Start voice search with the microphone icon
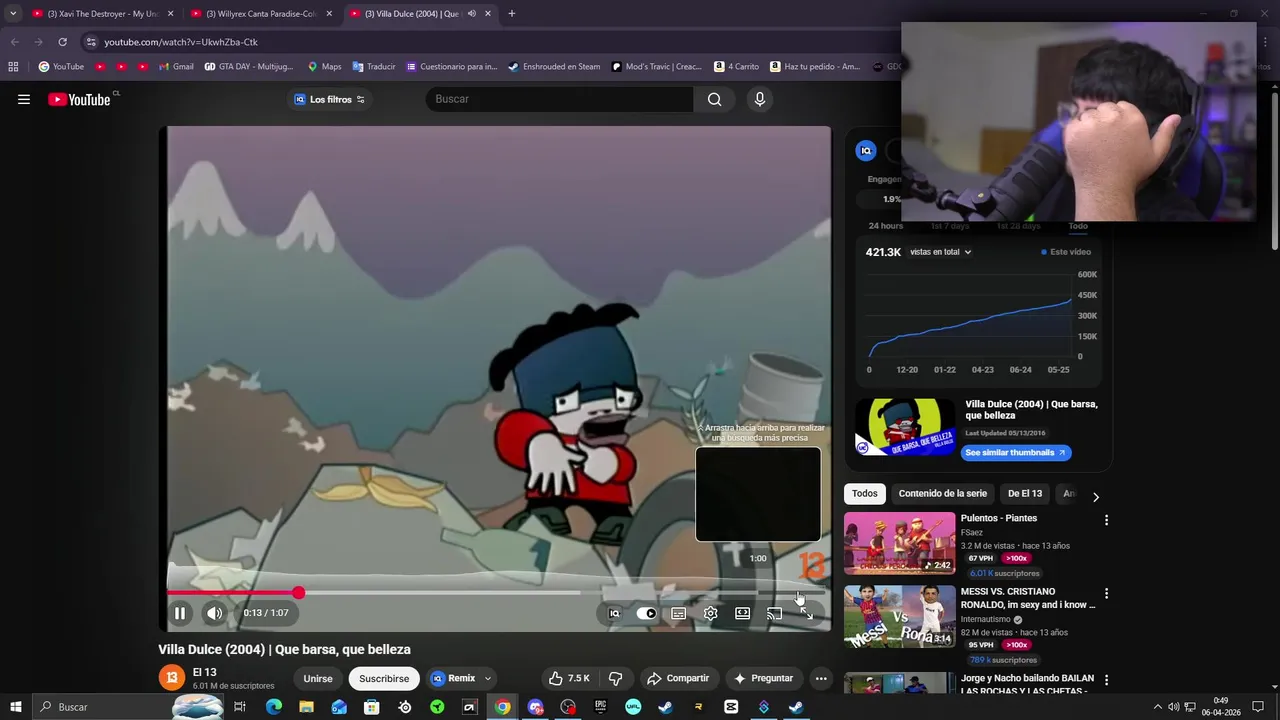This screenshot has height=720, width=1280. [760, 99]
